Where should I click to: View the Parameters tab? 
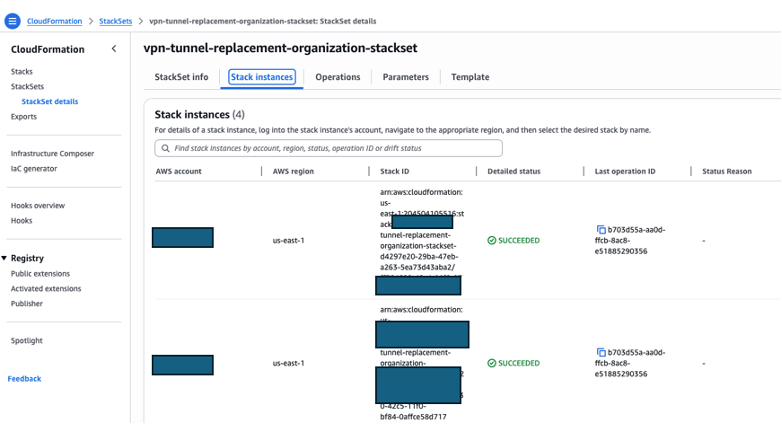pyautogui.click(x=405, y=77)
